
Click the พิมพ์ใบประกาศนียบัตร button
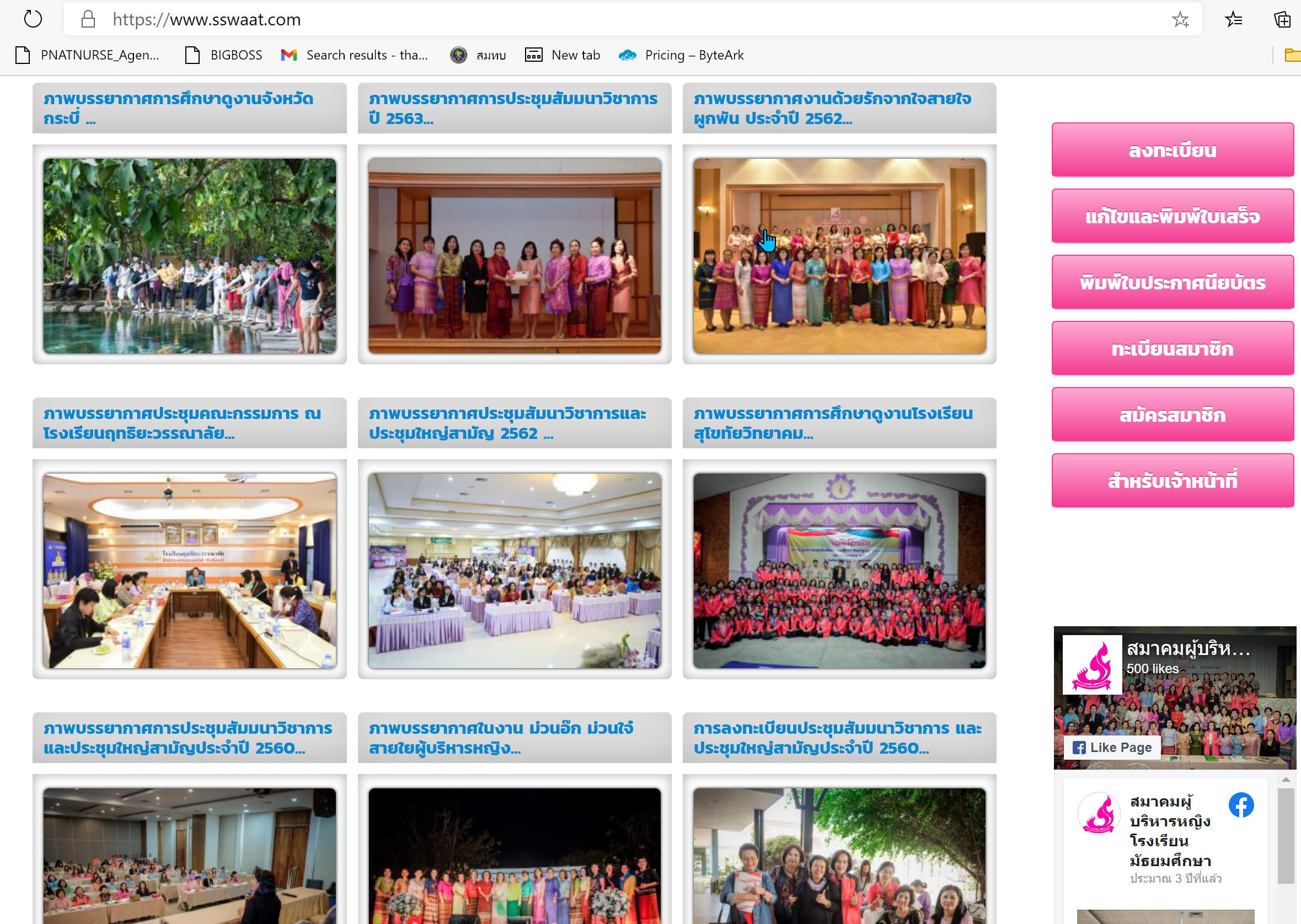[x=1172, y=282]
